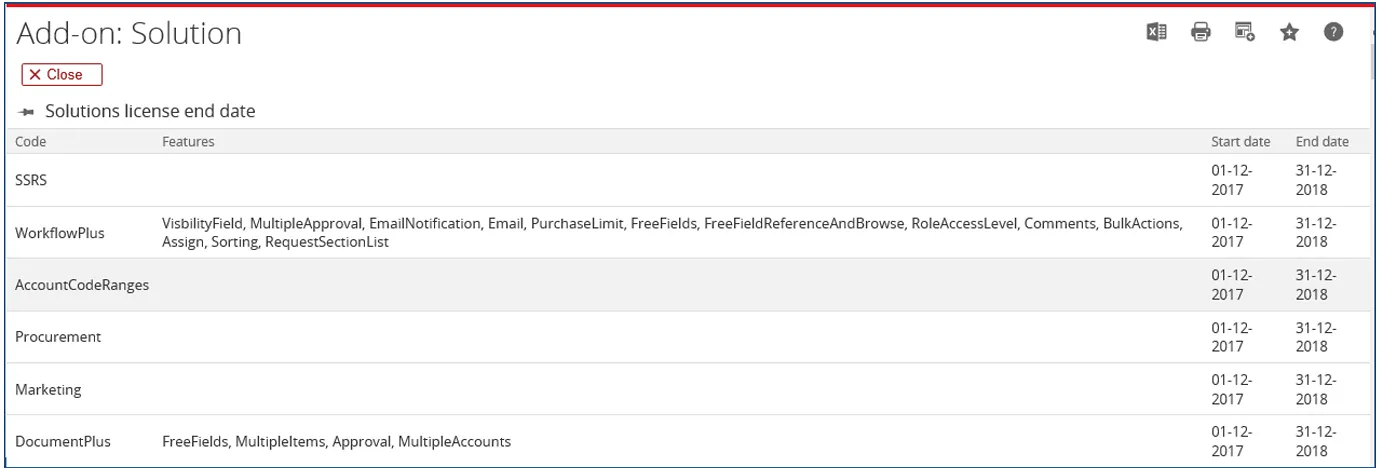1381x468 pixels.
Task: Add page to favorites with star icon
Action: click(x=1289, y=33)
